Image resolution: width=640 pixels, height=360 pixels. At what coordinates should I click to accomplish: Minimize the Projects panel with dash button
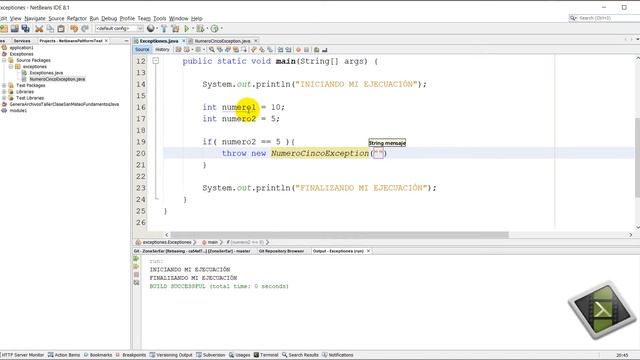point(126,41)
